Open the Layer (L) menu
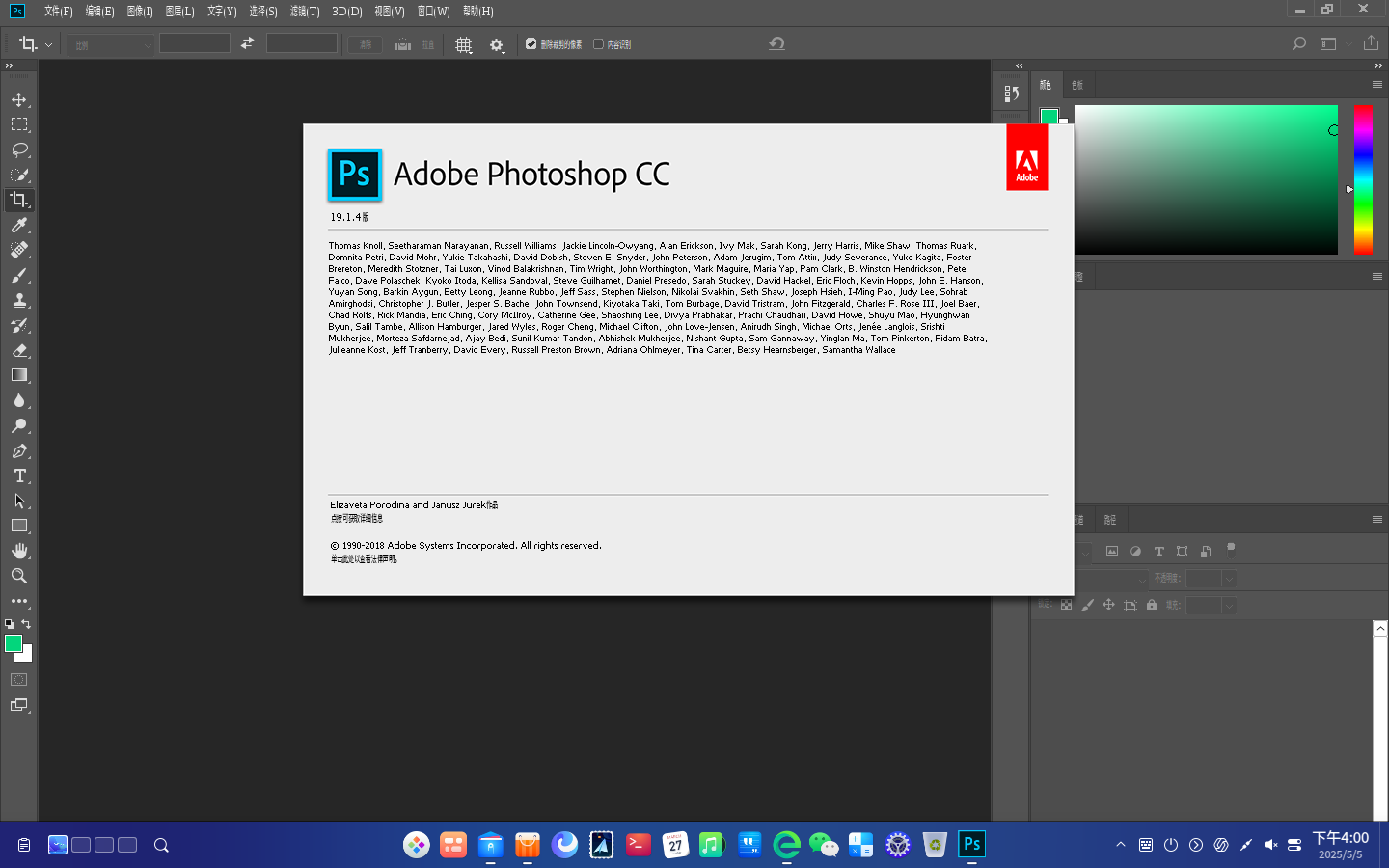The image size is (1389, 868). [x=179, y=12]
